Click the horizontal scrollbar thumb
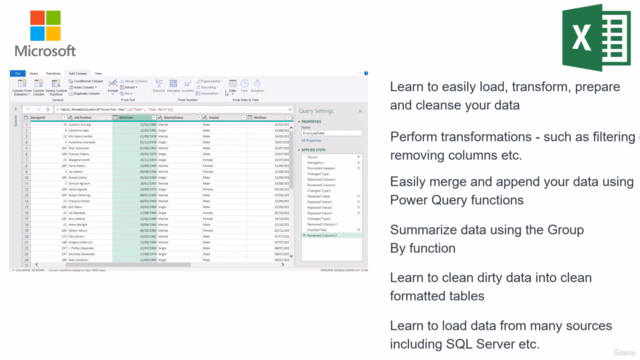This screenshot has height=360, width=640. tap(128, 264)
